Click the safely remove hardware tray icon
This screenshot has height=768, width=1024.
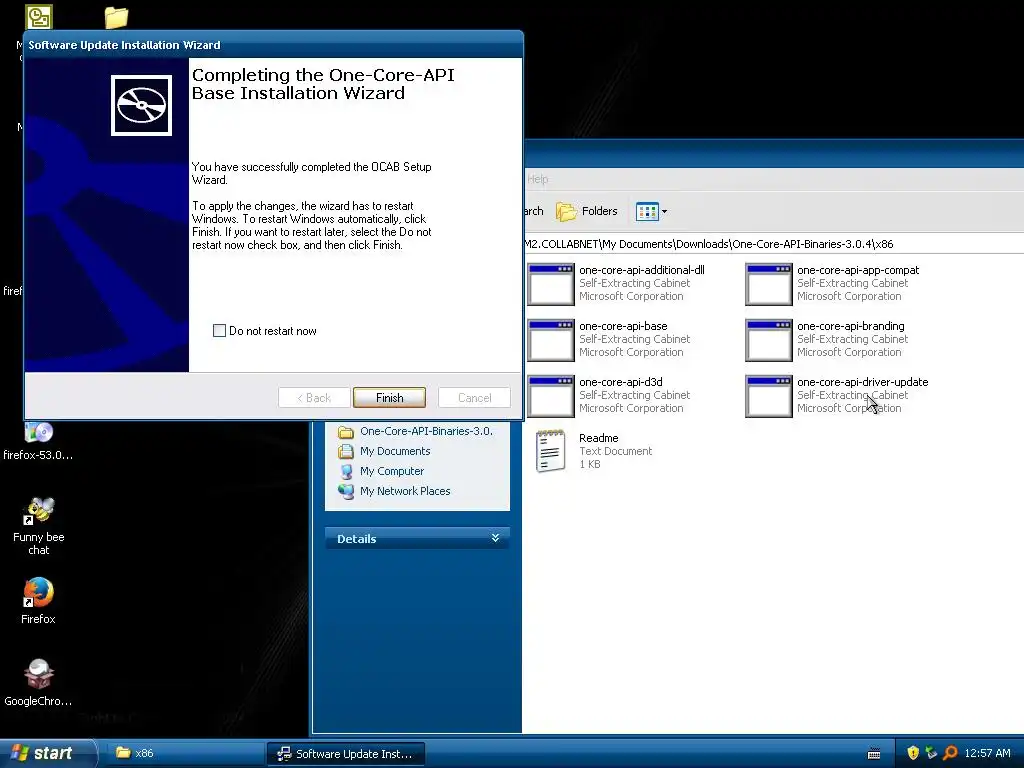coord(931,753)
